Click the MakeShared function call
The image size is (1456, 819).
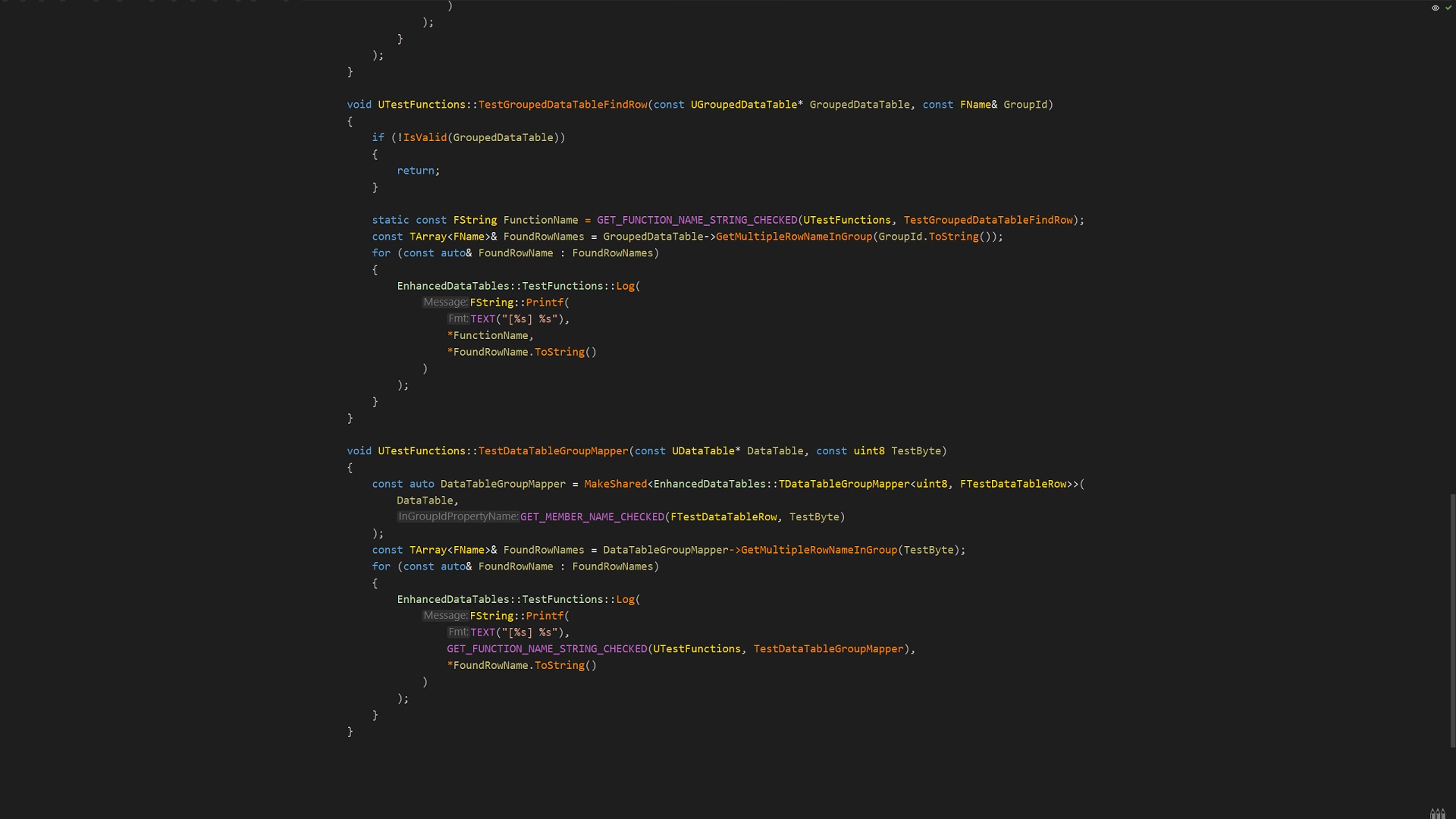(615, 484)
